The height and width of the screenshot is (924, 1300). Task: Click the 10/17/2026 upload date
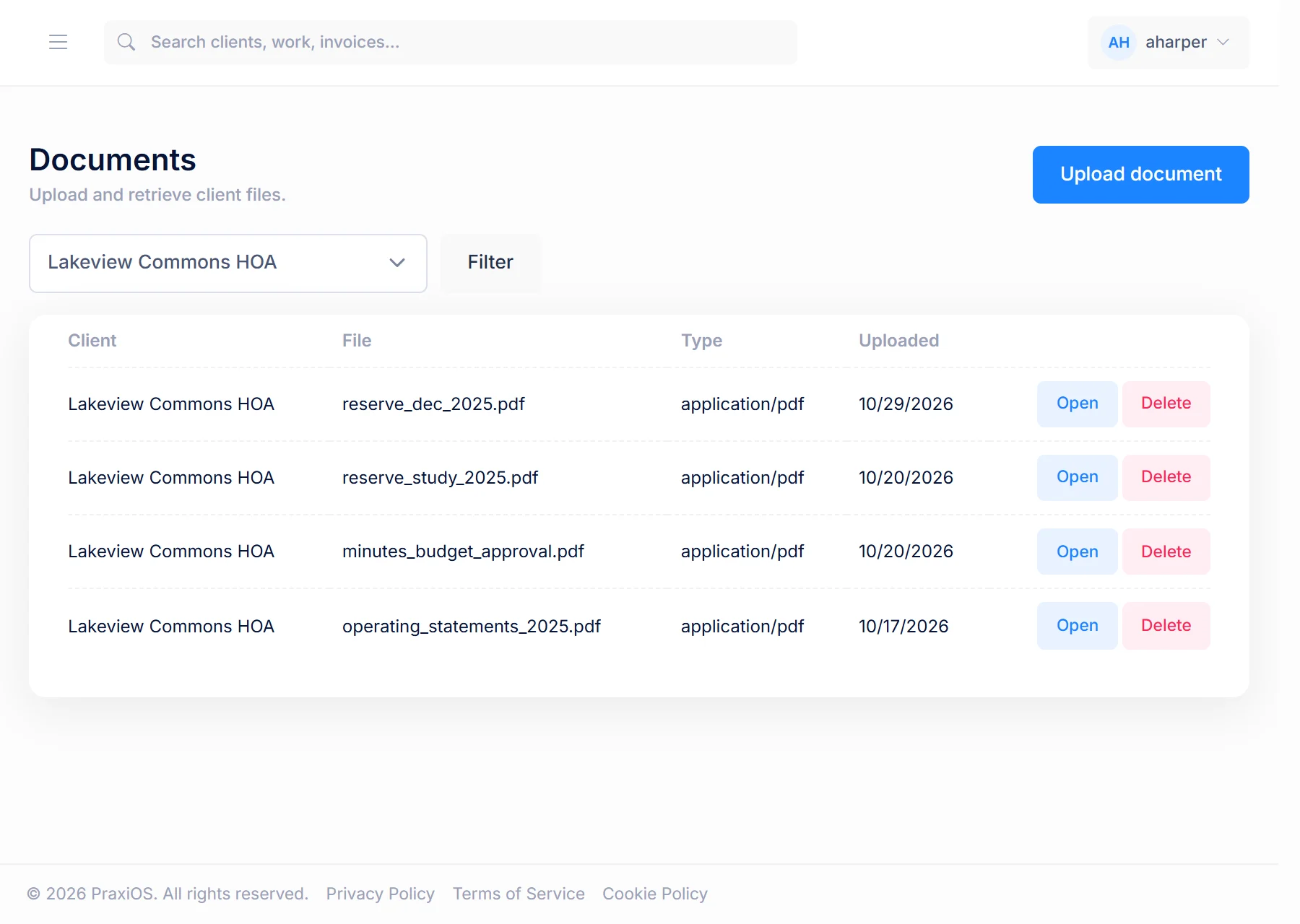coord(903,627)
